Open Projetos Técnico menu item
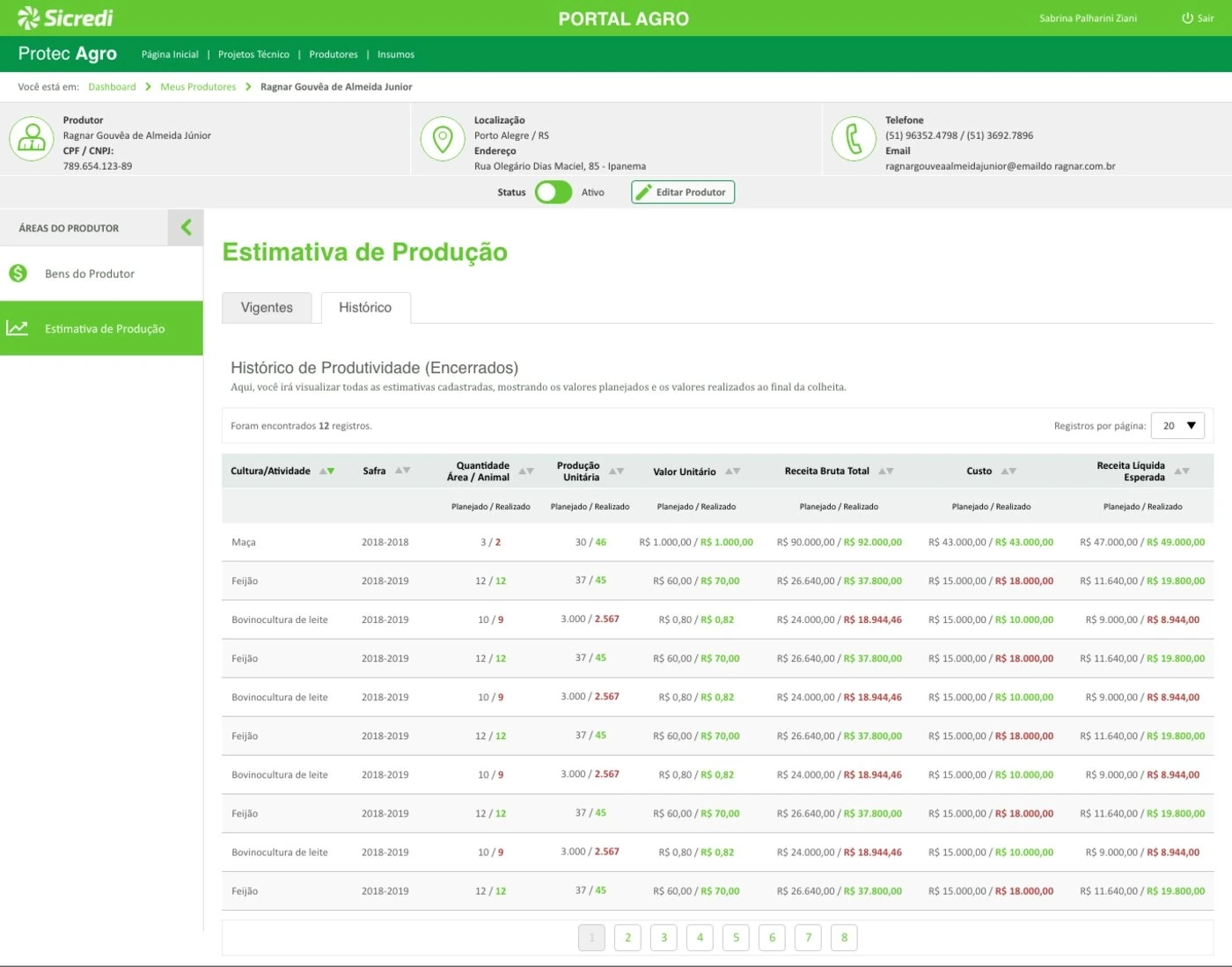1232x967 pixels. pyautogui.click(x=253, y=55)
